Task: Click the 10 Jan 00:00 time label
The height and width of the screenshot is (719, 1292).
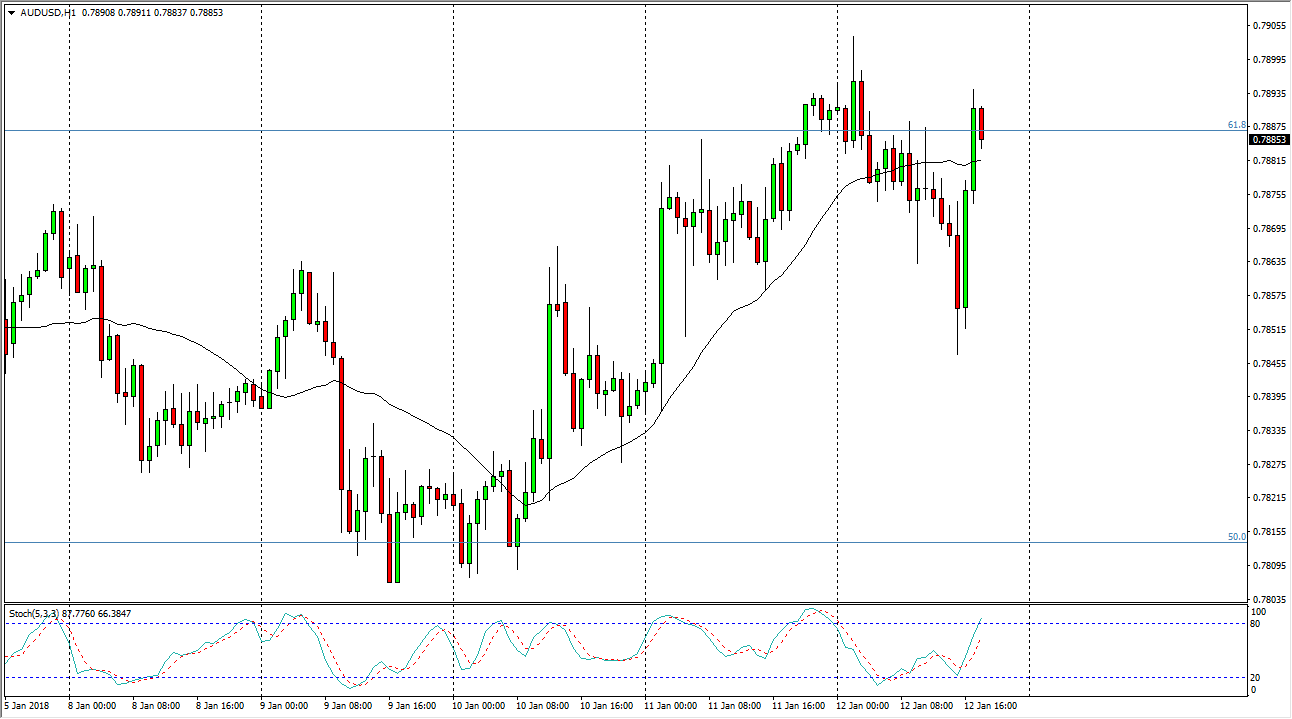Action: 477,705
